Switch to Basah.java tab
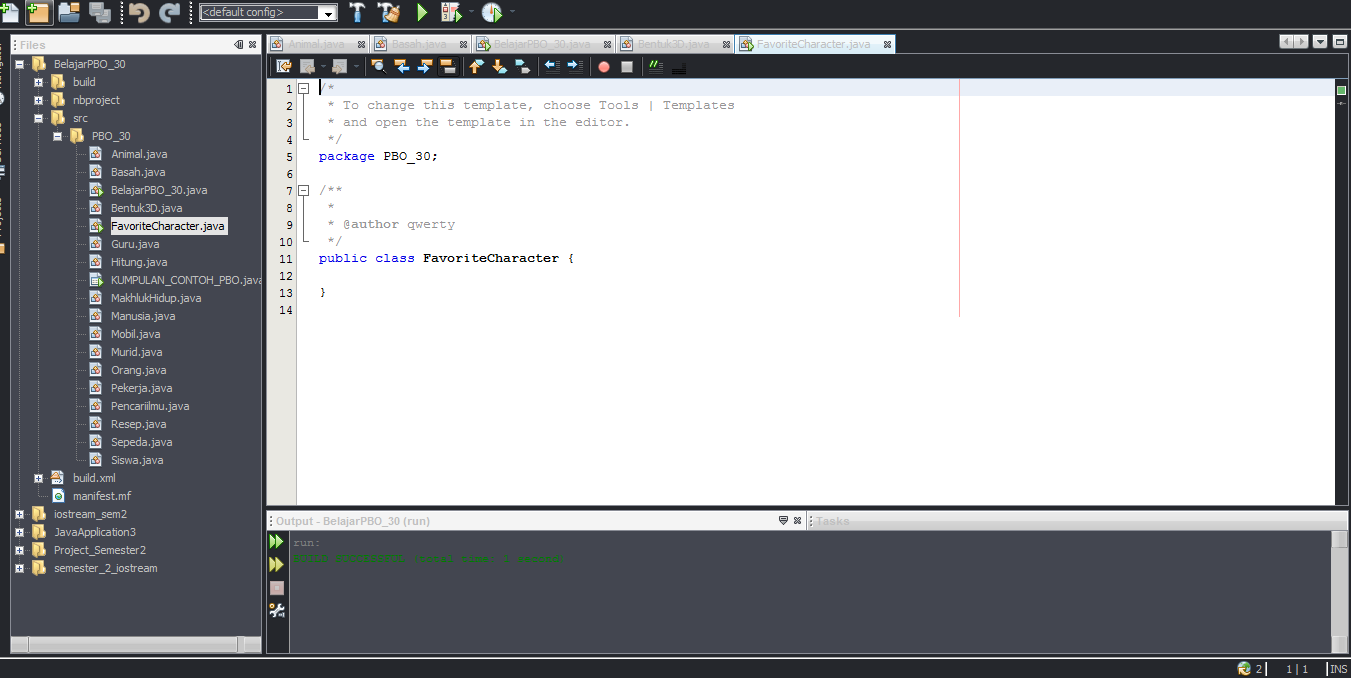 point(419,44)
